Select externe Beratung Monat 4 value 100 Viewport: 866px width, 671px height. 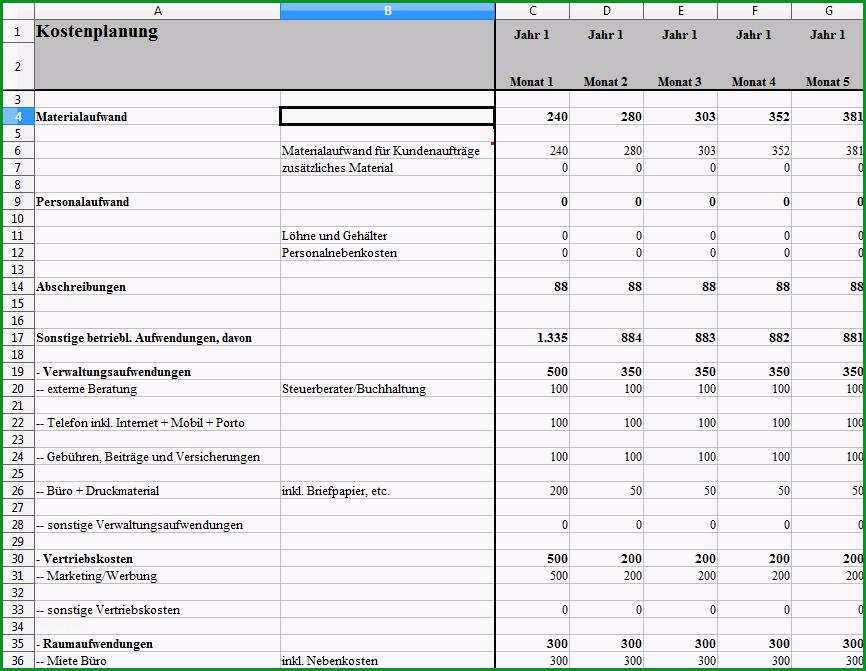754,389
